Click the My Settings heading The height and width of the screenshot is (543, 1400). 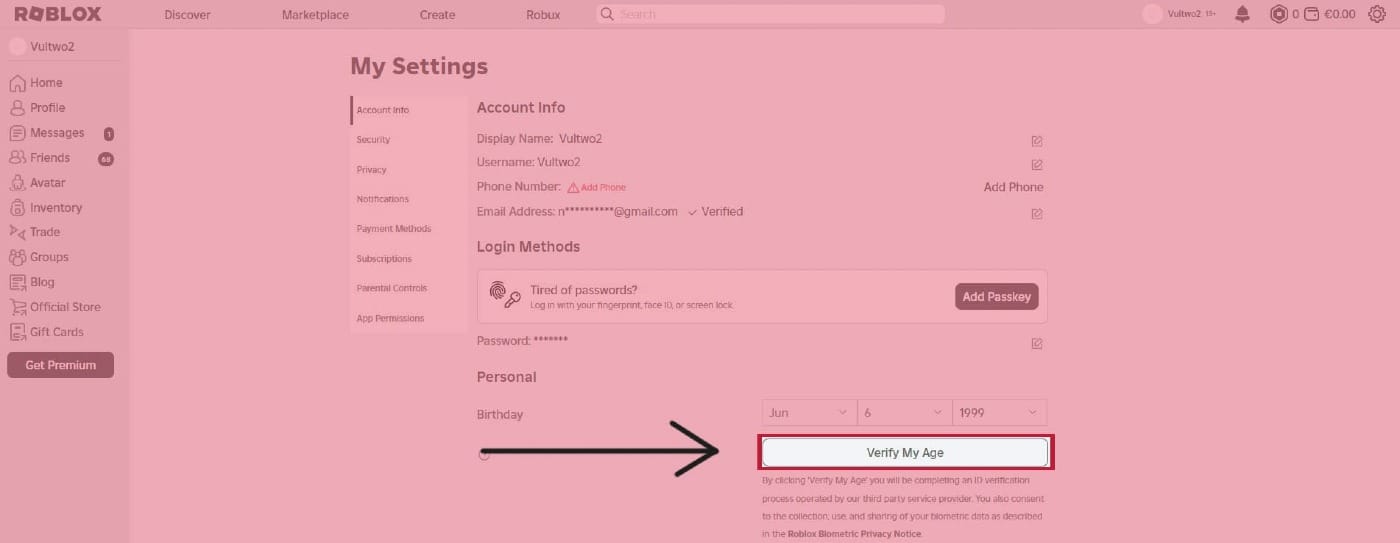[419, 66]
